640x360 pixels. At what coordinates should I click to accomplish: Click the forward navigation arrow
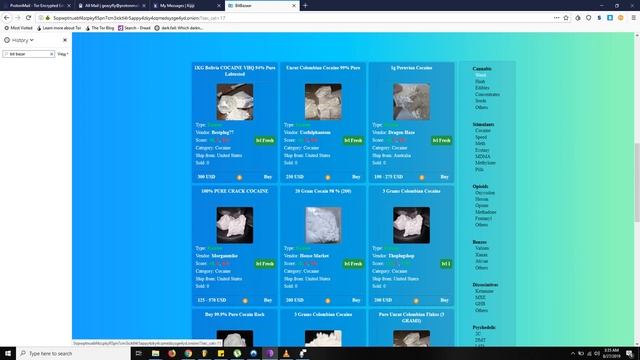(x=18, y=18)
